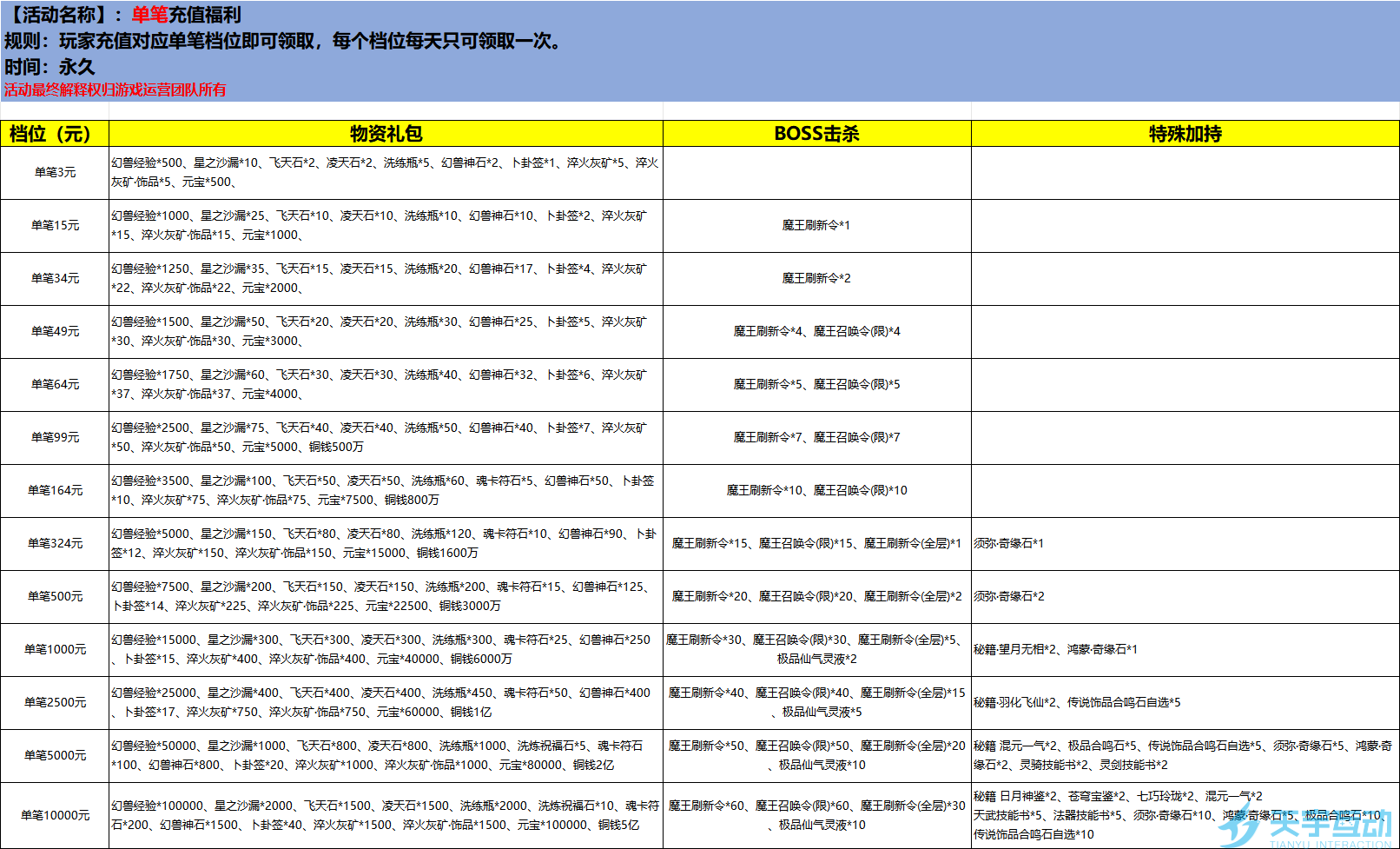1400x849 pixels.
Task: Select the 幻兽经验*1000 supply cell
Action: (386, 226)
